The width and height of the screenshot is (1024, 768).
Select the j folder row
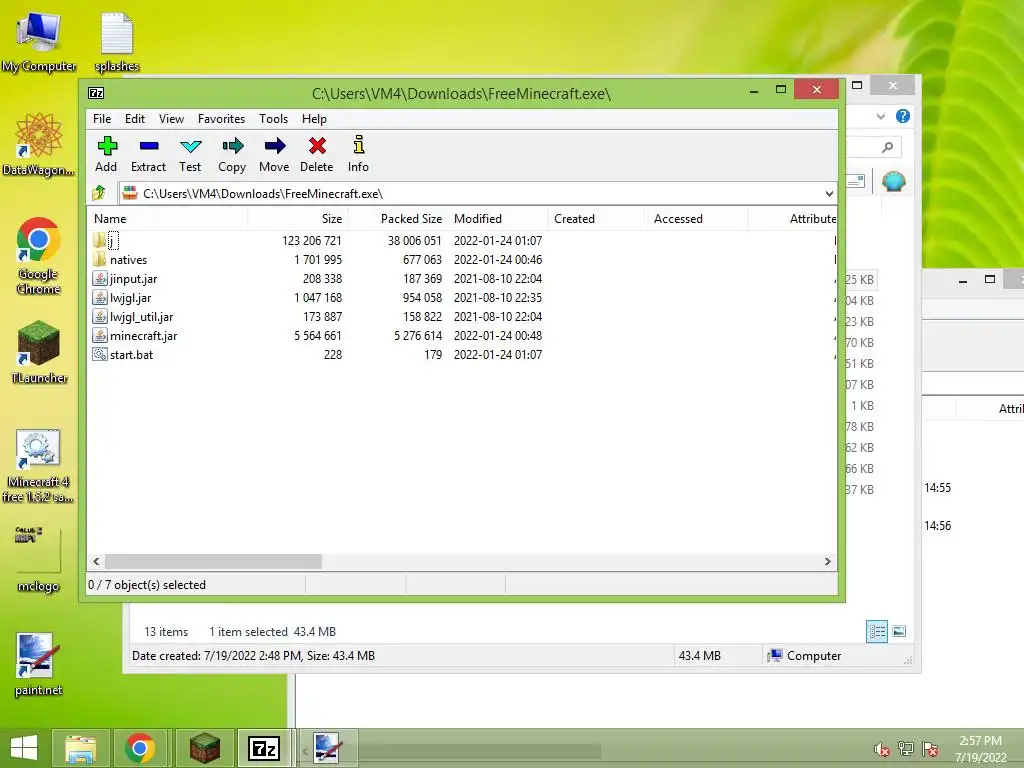[462, 241]
